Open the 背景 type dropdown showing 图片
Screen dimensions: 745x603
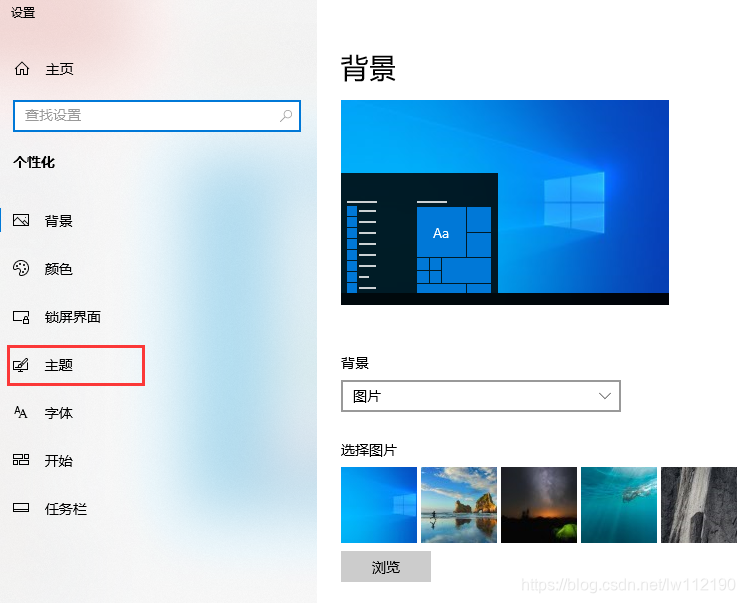(x=481, y=396)
